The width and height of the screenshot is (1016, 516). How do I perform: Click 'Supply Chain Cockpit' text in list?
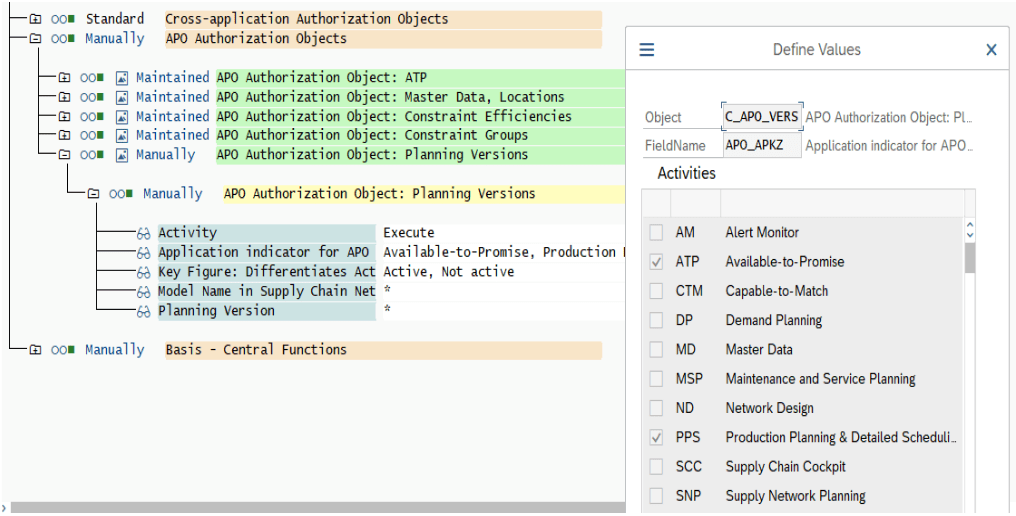coord(786,466)
